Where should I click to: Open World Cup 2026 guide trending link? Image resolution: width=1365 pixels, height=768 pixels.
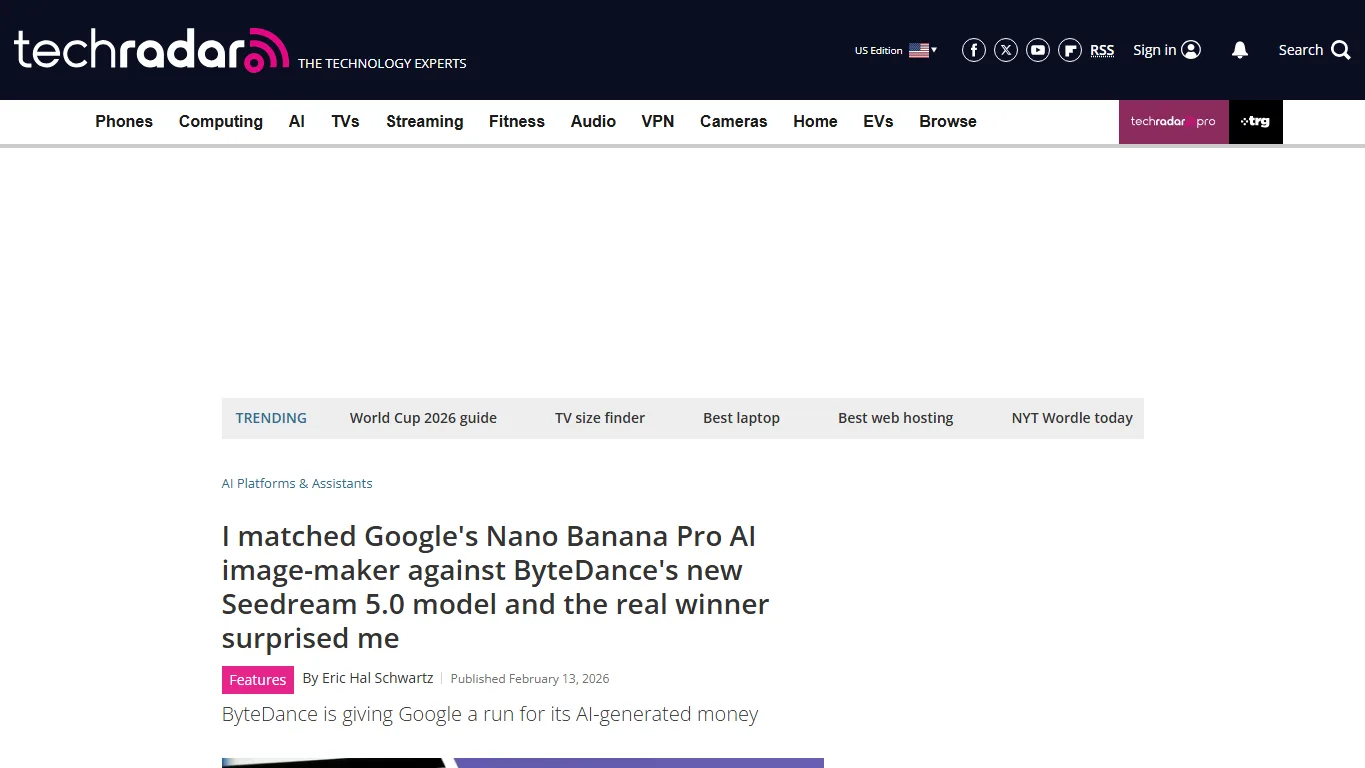(423, 418)
